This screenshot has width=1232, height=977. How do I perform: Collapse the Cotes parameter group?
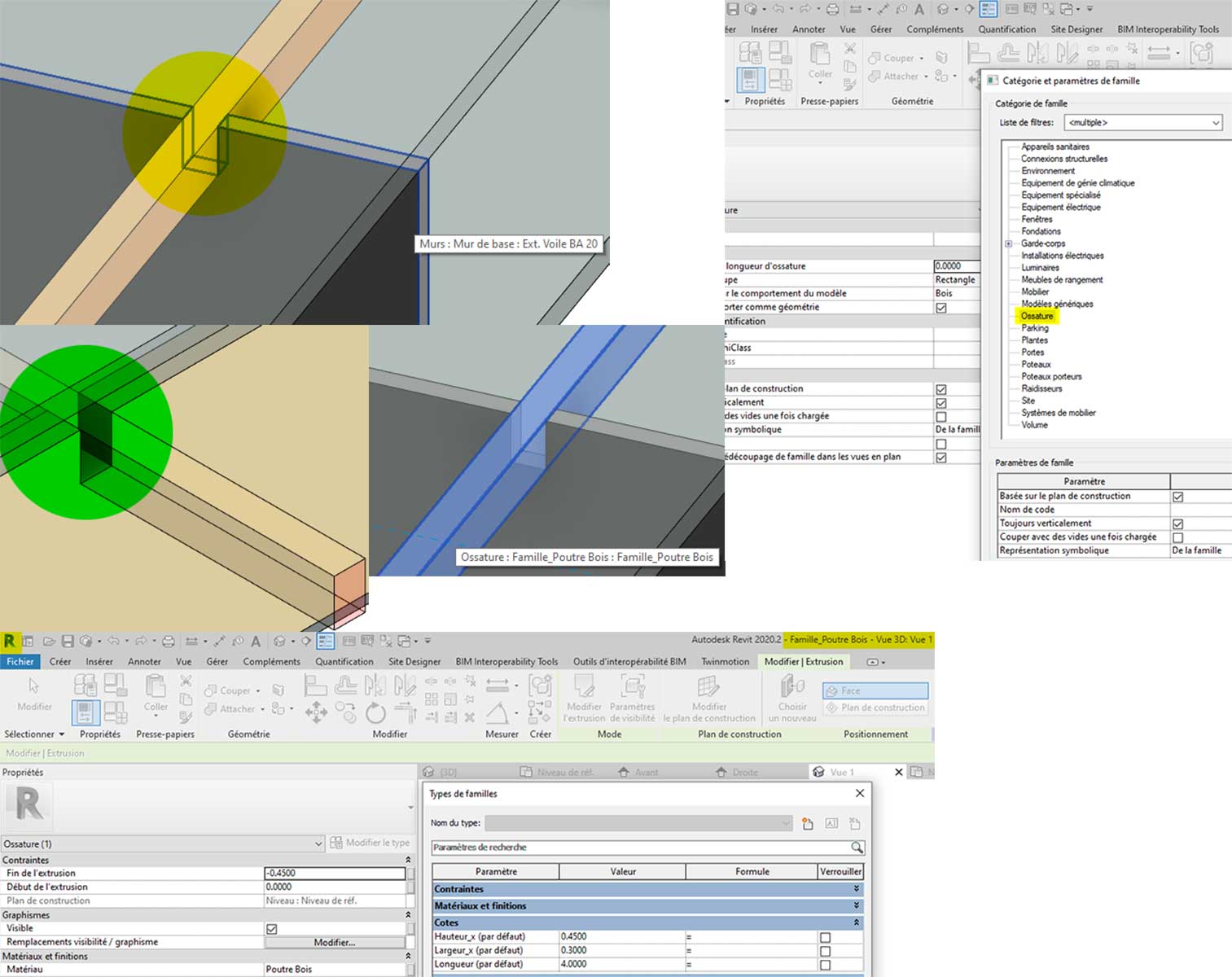(x=856, y=922)
